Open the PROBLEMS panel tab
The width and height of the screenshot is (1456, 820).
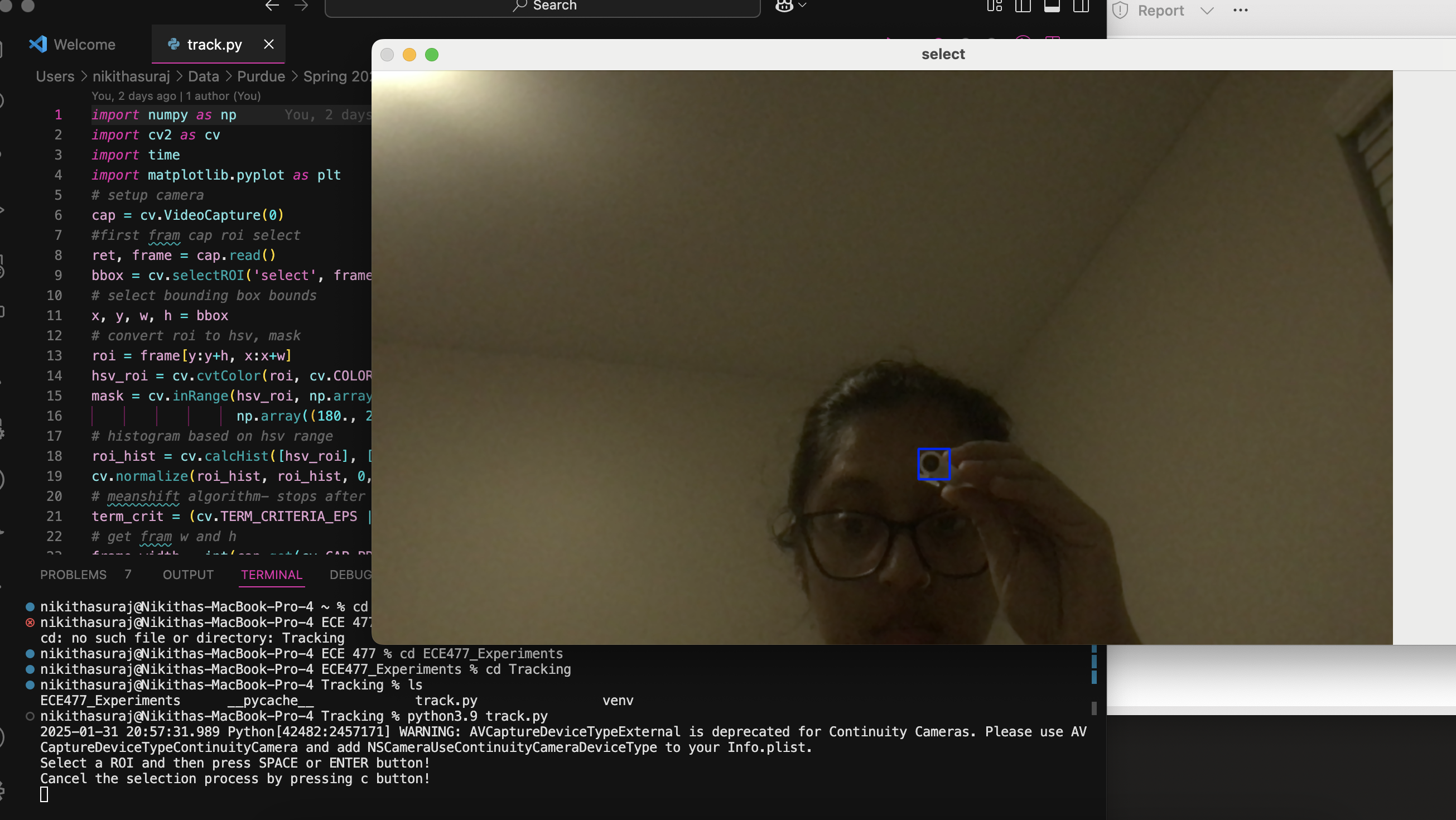[73, 575]
